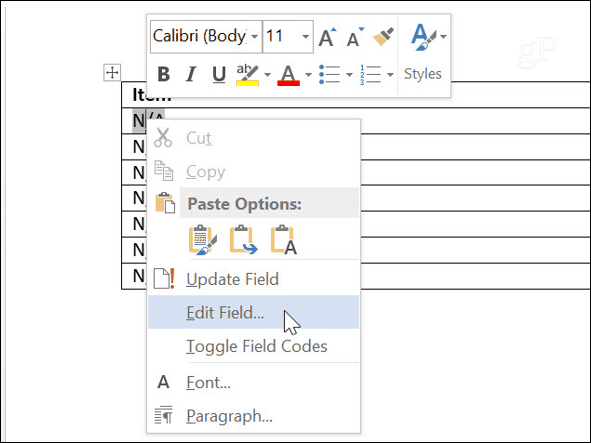
Task: Click the Paragraph pilcrow icon
Action: click(164, 415)
